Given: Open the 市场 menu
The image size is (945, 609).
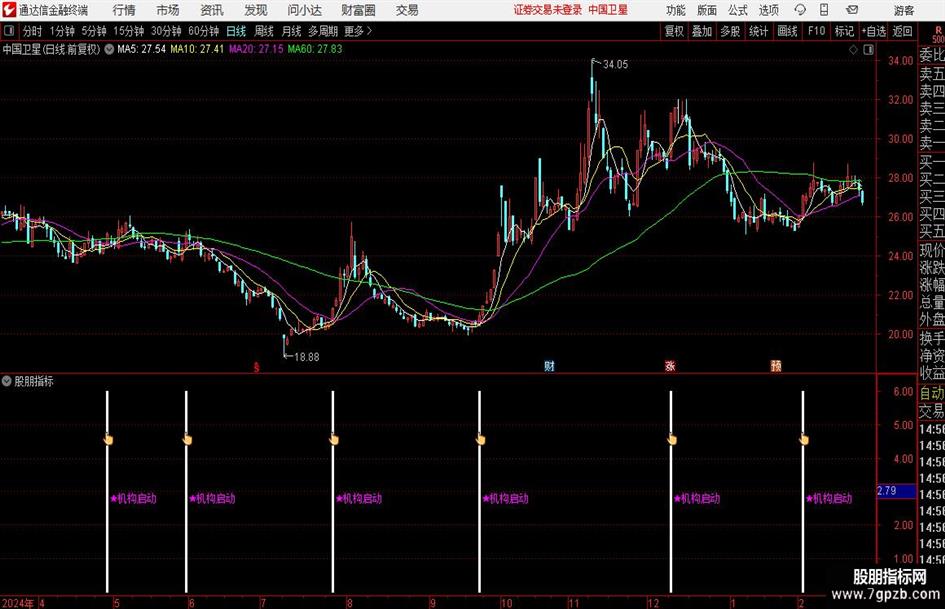Looking at the screenshot, I should click(168, 10).
